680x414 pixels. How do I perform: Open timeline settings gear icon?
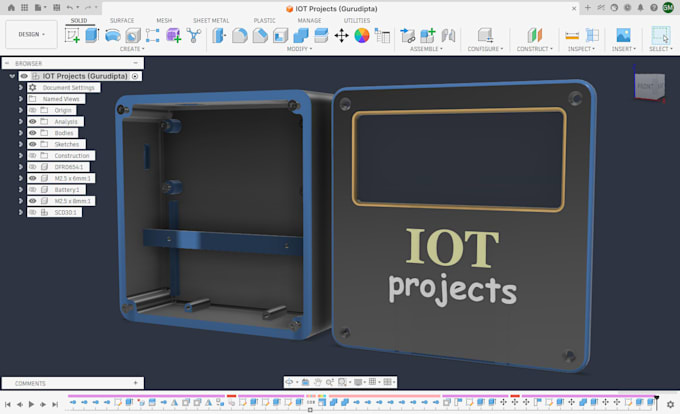point(670,404)
